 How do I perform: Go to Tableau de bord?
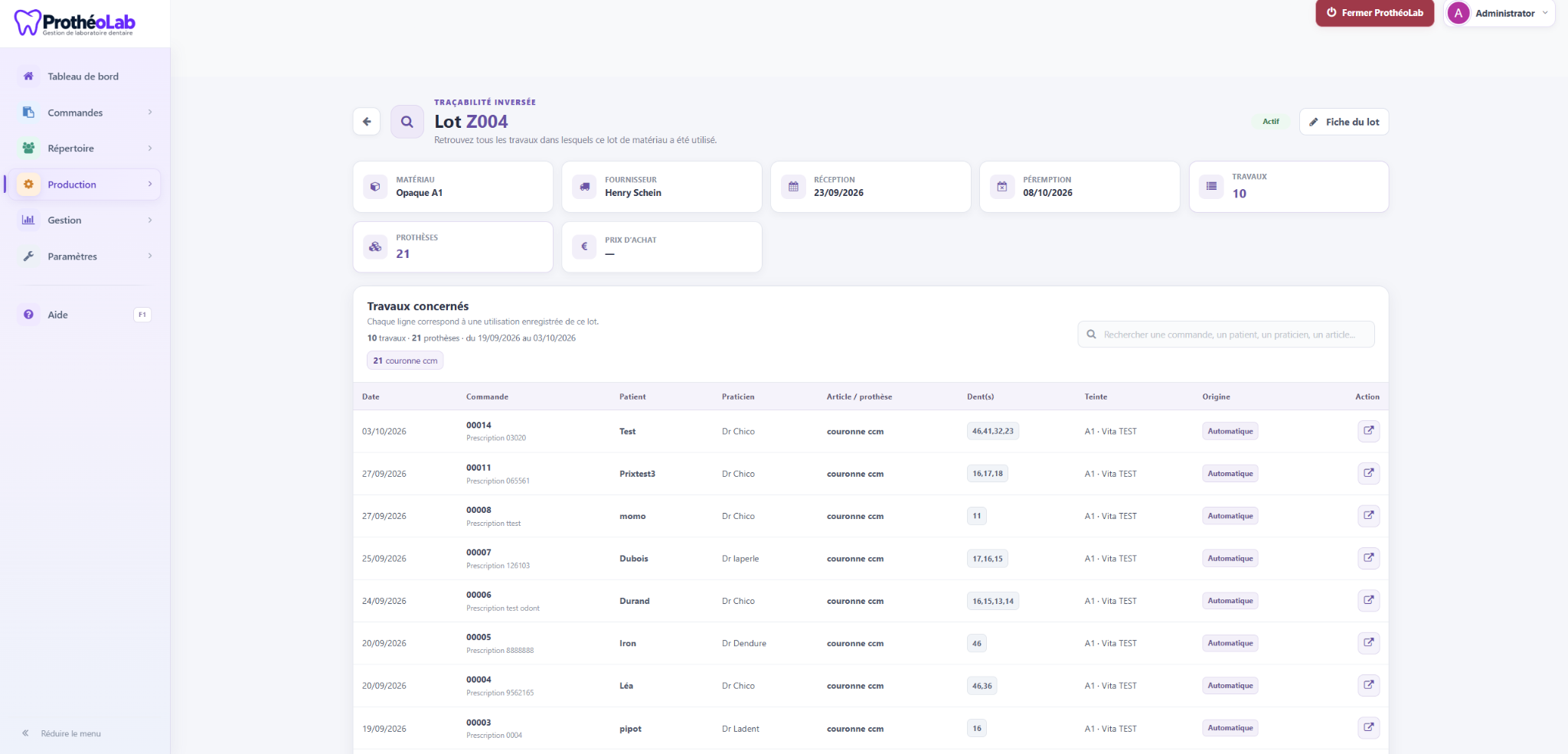[x=84, y=77]
